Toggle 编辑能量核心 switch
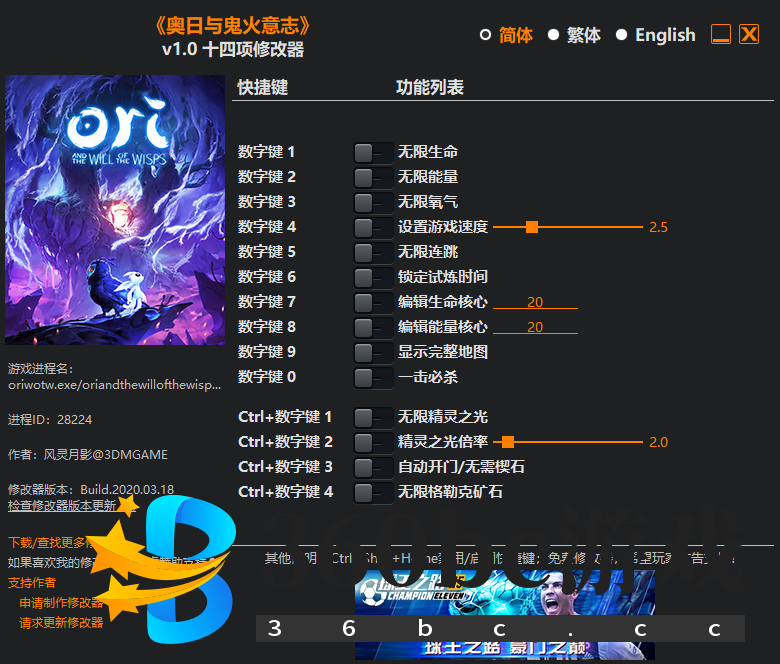The height and width of the screenshot is (664, 780). tap(373, 328)
